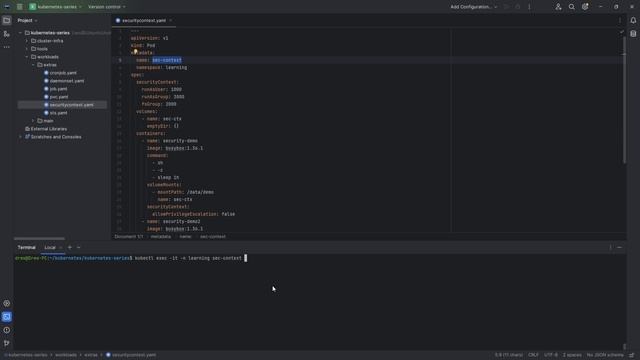The width and height of the screenshot is (640, 360).
Task: Open editor tab options menu
Action: [620, 20]
